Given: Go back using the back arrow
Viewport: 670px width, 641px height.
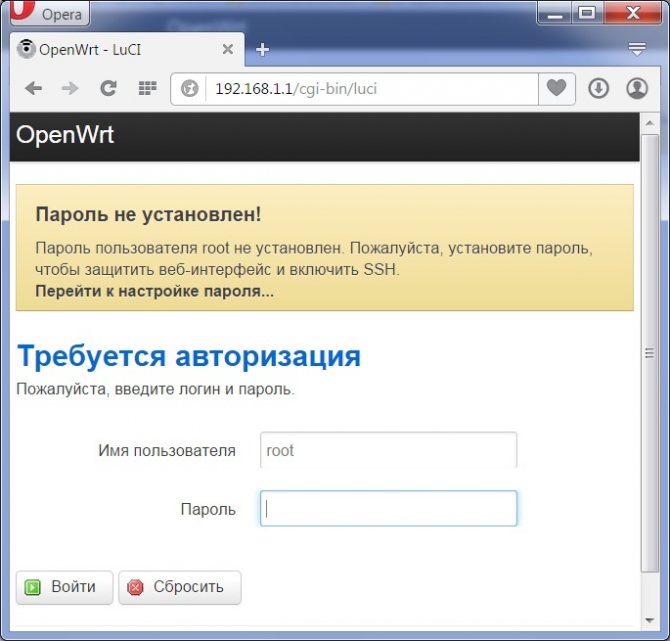Looking at the screenshot, I should click(x=33, y=88).
